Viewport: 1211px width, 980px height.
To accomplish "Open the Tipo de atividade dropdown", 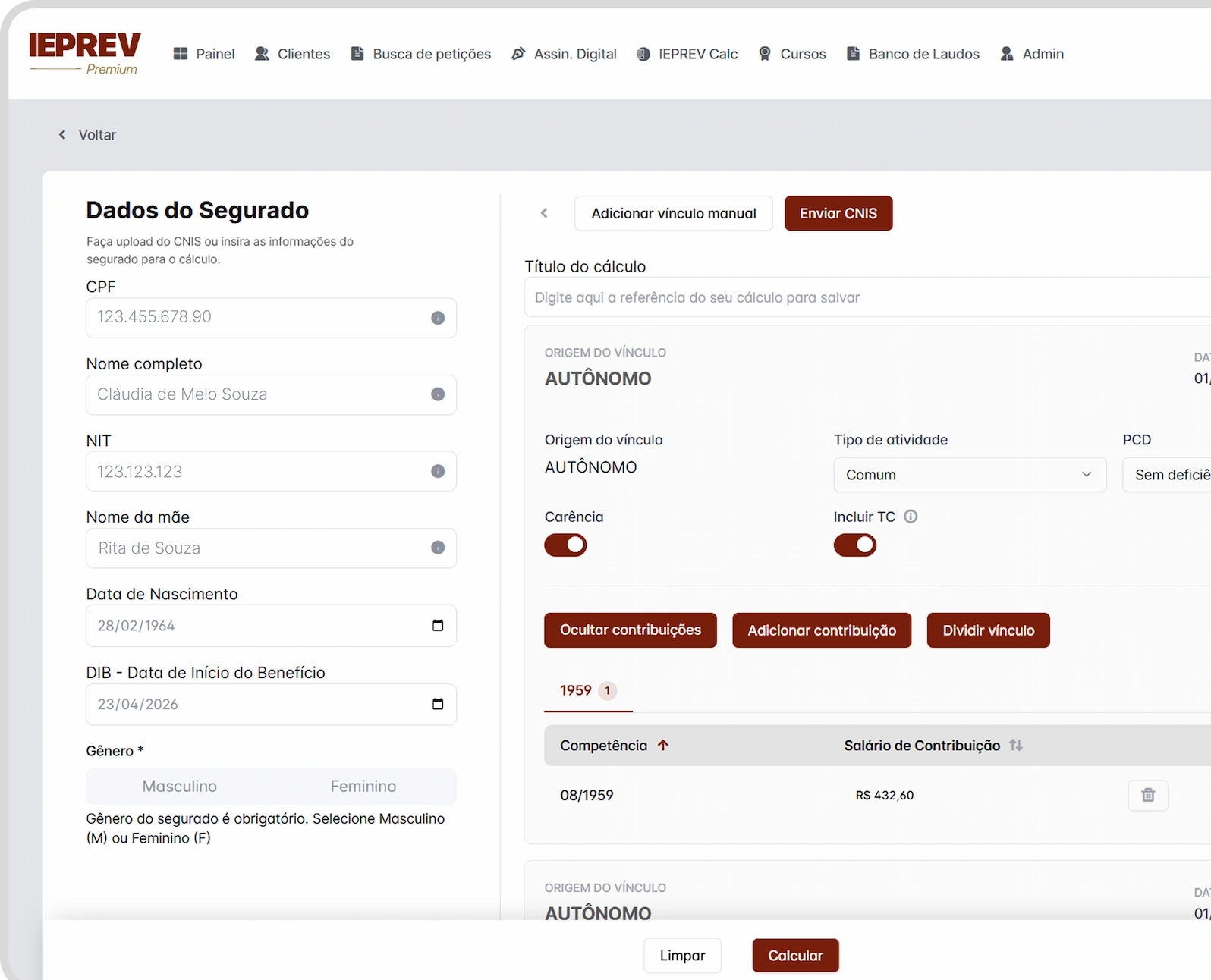I will (970, 475).
